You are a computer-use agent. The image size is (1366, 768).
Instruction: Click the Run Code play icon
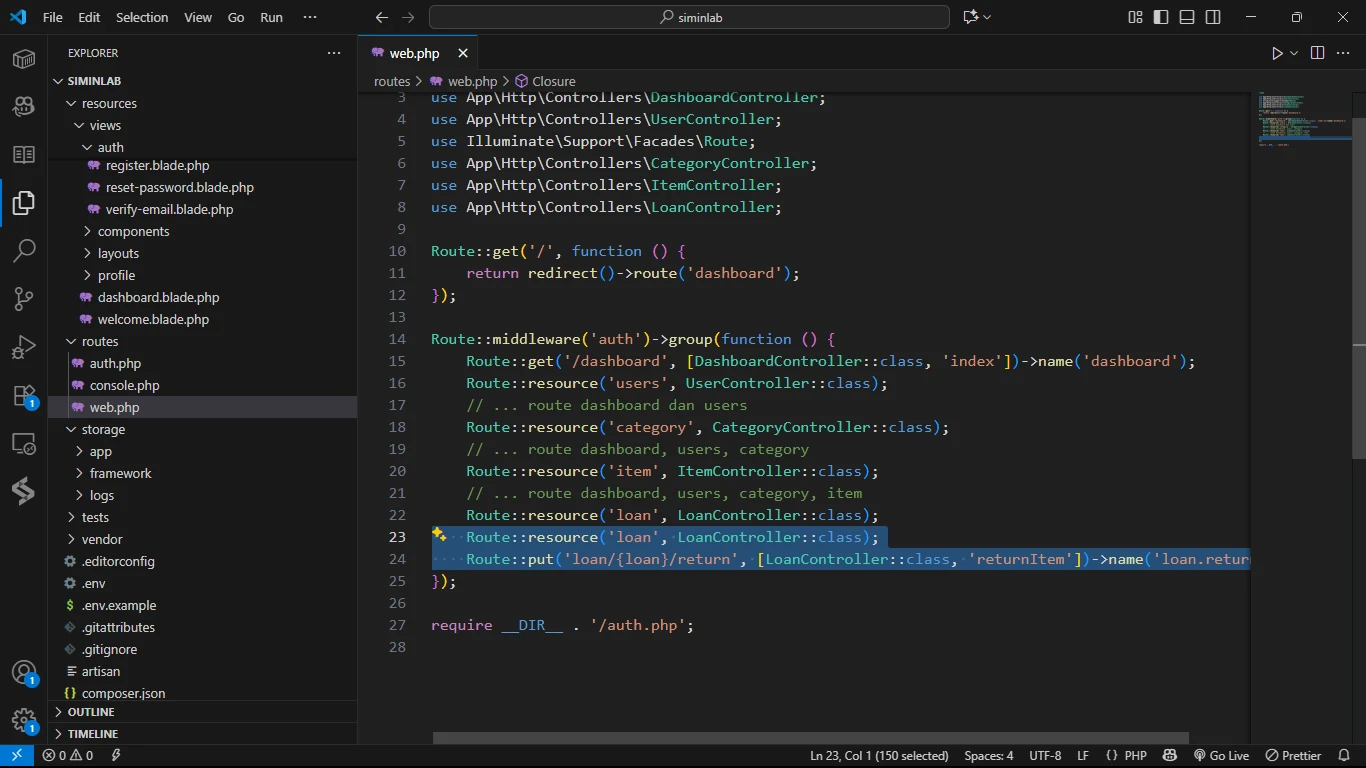pyautogui.click(x=1277, y=53)
